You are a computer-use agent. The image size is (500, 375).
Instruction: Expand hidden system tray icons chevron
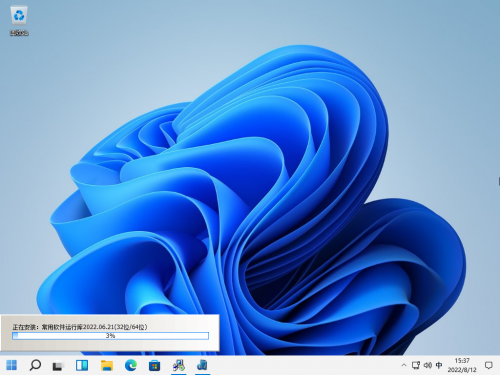click(404, 365)
